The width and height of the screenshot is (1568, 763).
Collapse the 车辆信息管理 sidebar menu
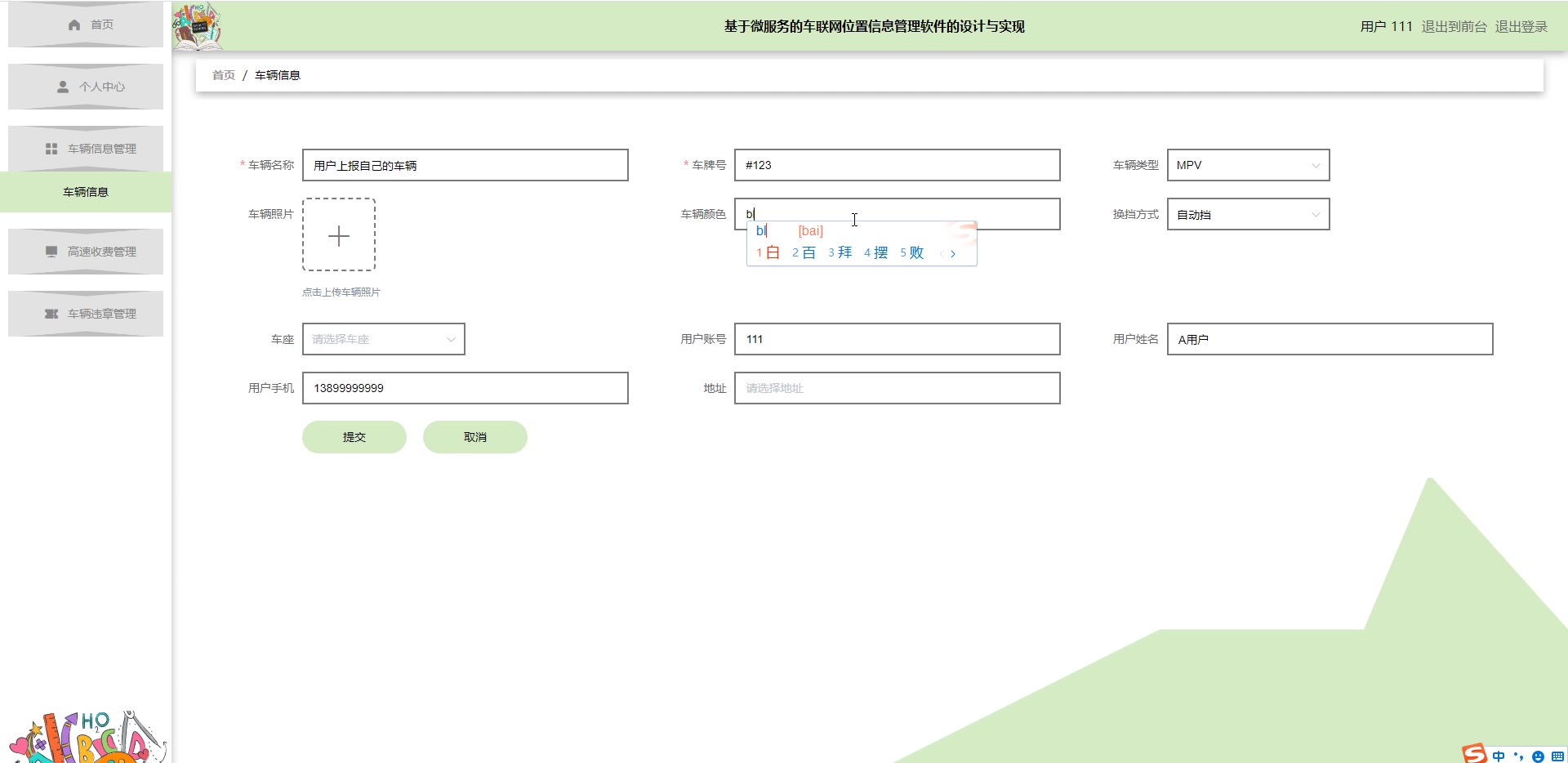[x=86, y=149]
